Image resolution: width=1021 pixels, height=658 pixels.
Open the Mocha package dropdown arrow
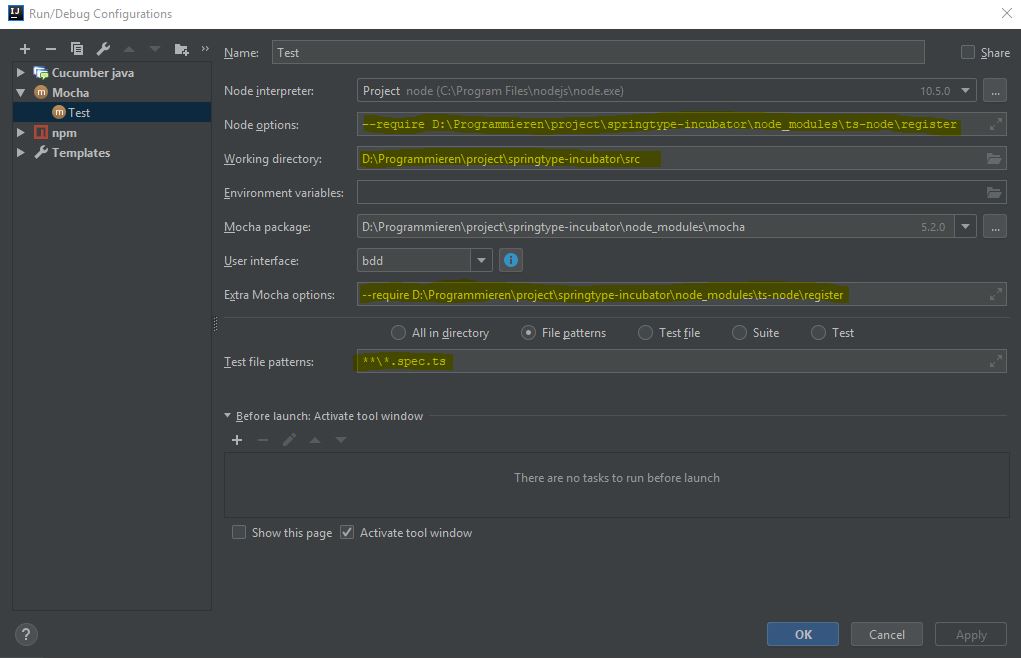(966, 226)
